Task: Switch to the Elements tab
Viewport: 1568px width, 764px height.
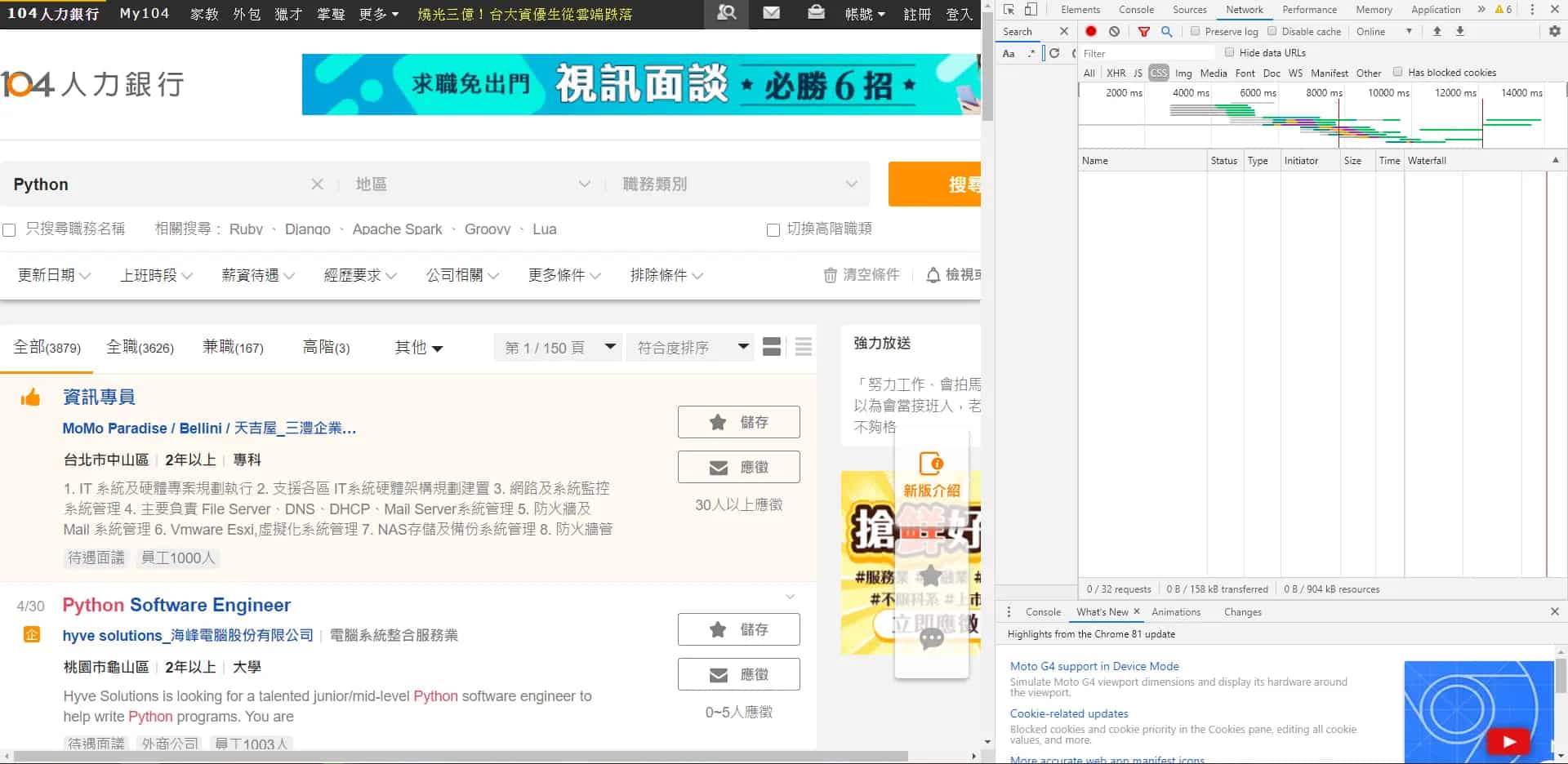Action: point(1080,10)
